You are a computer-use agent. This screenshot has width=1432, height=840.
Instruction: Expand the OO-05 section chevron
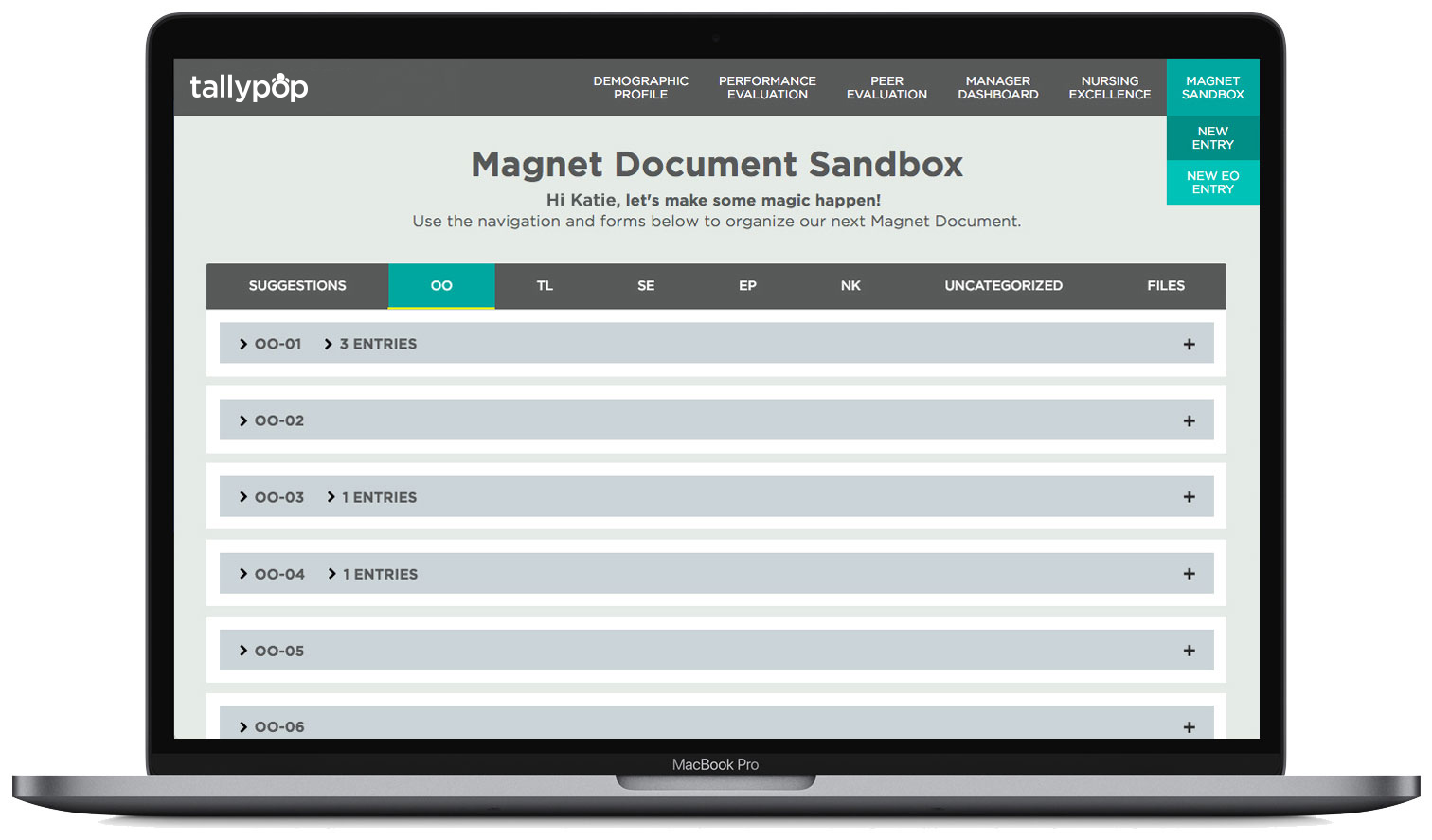[x=243, y=651]
